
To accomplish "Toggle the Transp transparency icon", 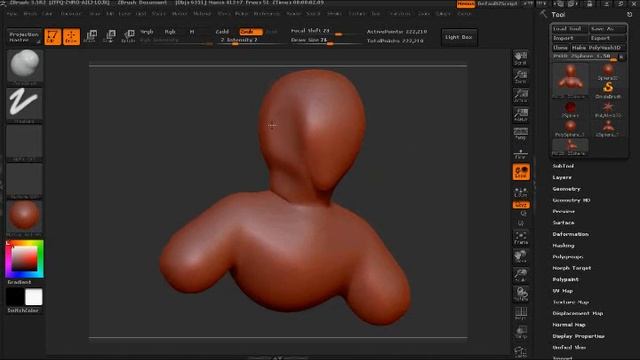I will (520, 332).
